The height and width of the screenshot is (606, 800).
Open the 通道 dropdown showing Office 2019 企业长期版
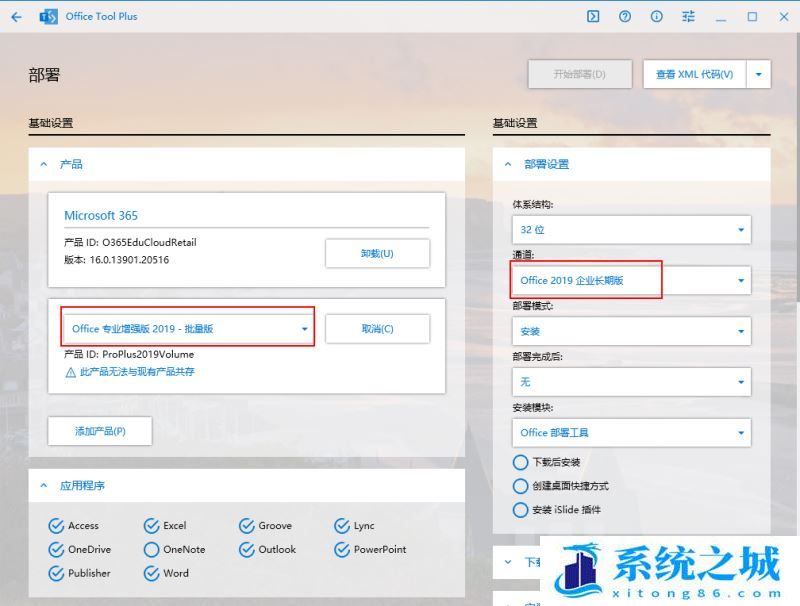(632, 280)
